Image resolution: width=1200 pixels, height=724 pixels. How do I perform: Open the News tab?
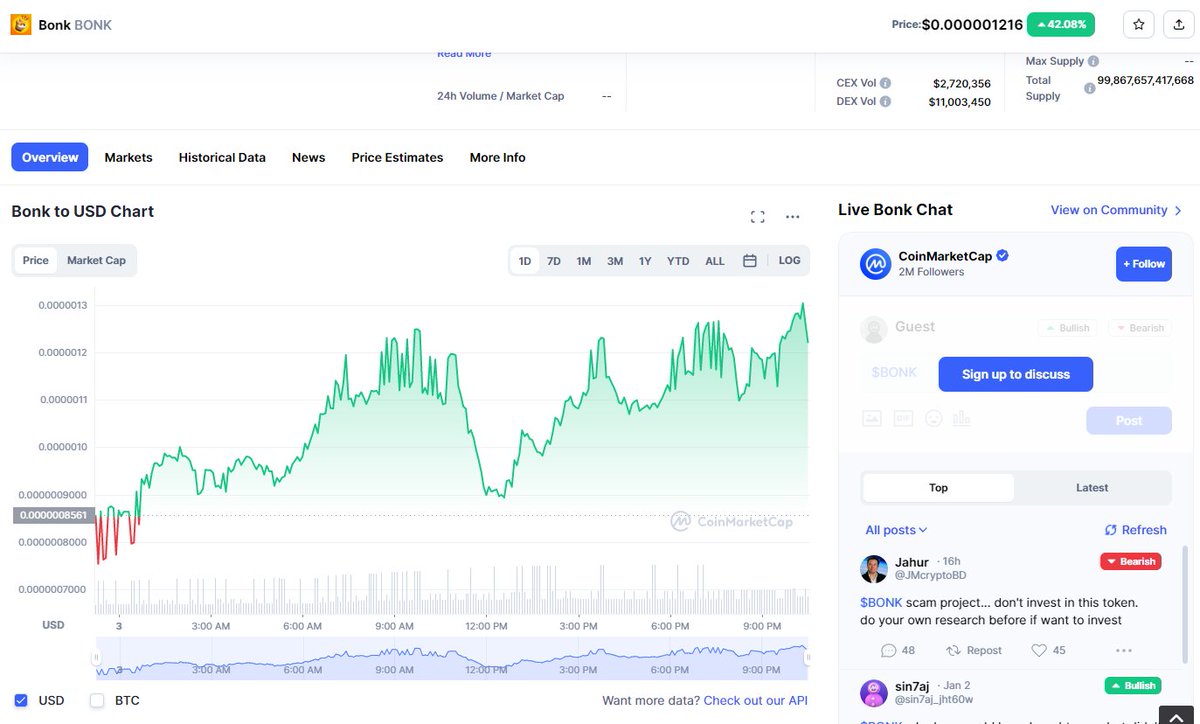(x=308, y=158)
